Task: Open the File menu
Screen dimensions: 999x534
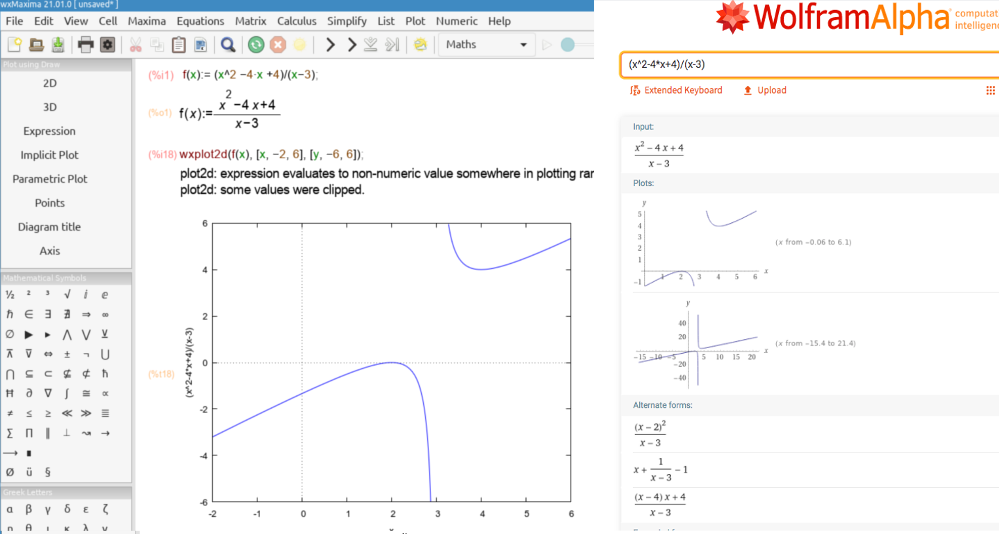Action: (14, 21)
